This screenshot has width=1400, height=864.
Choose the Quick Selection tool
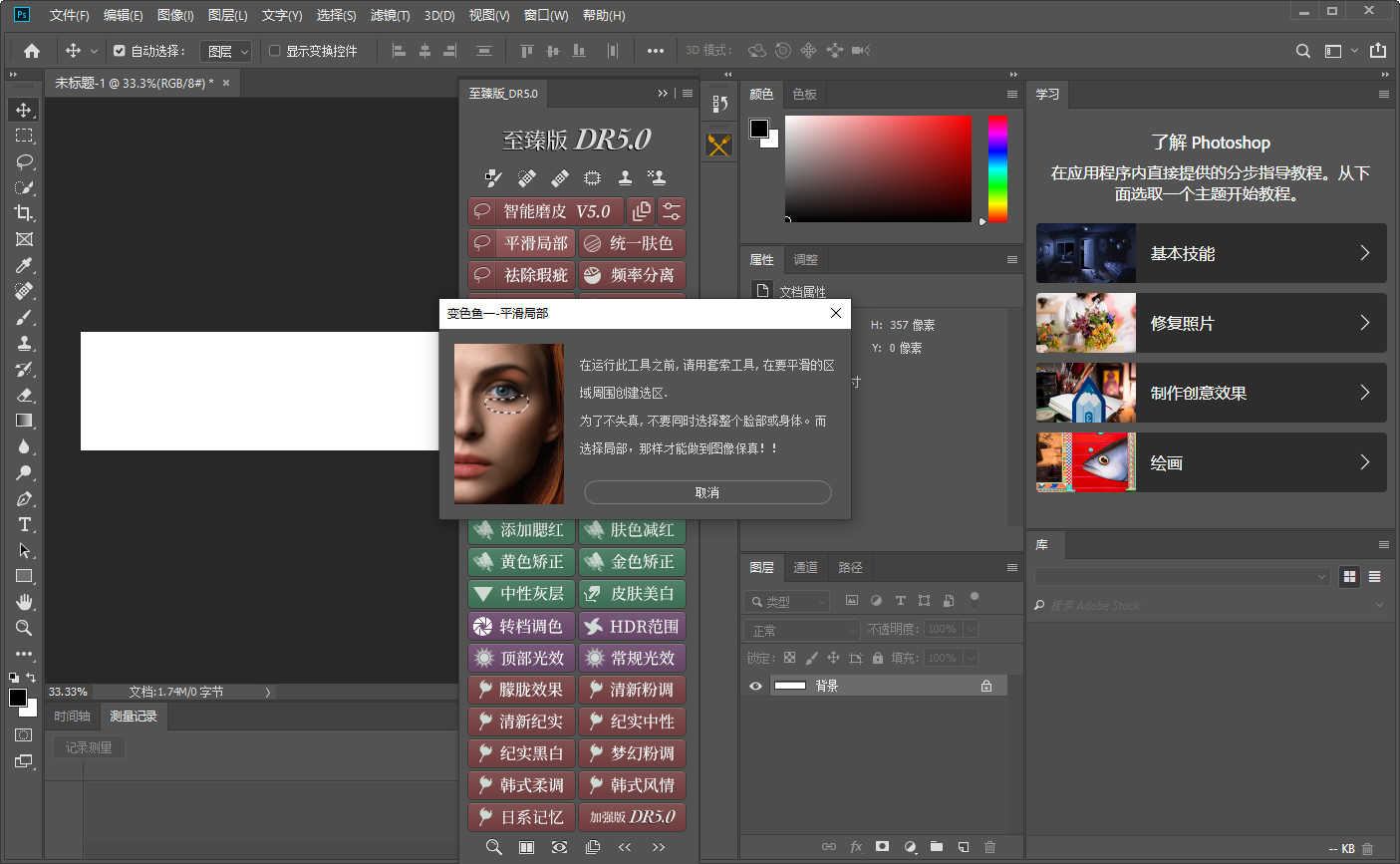tap(24, 187)
